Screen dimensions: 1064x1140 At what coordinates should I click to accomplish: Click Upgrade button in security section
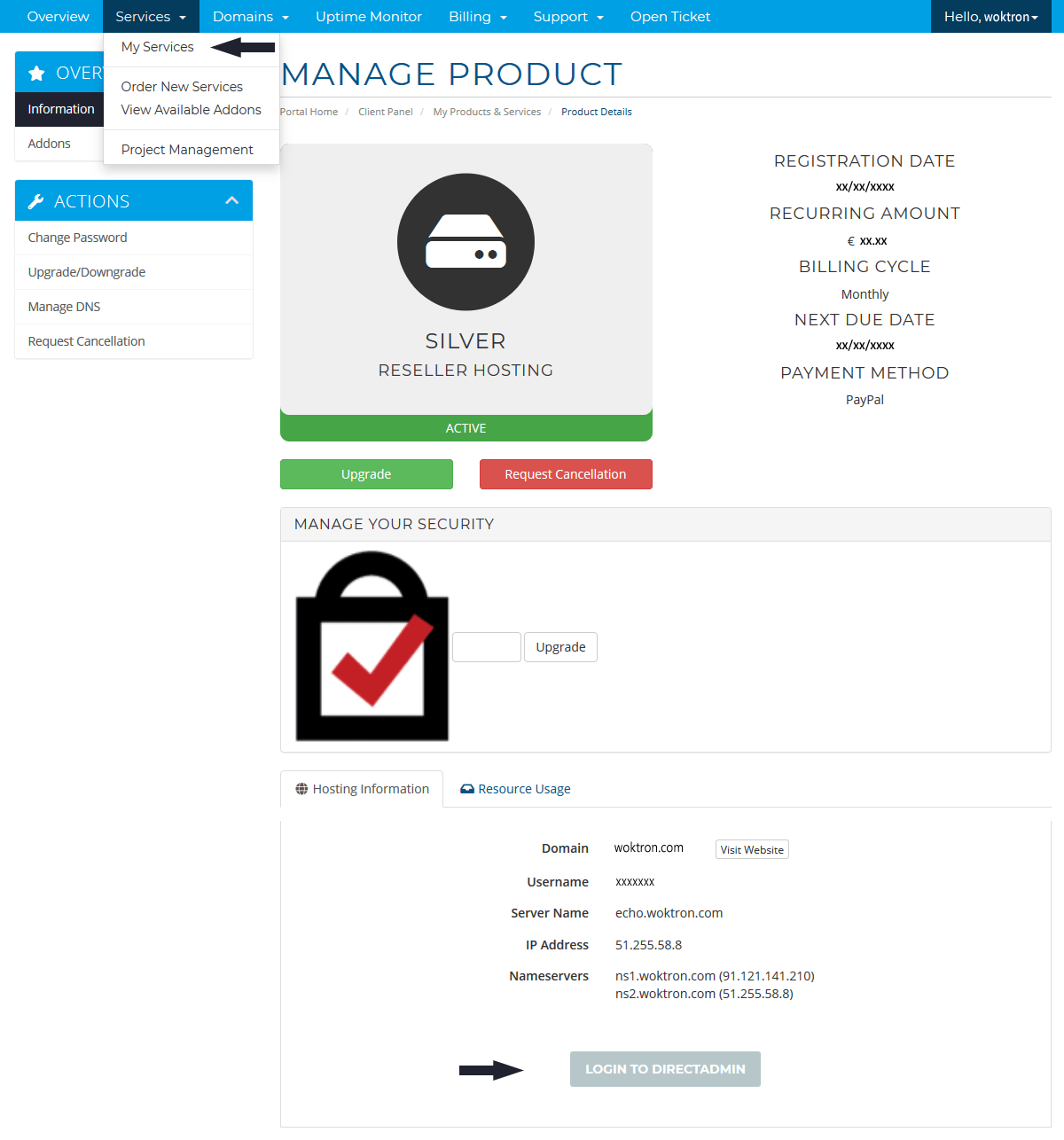coord(560,647)
